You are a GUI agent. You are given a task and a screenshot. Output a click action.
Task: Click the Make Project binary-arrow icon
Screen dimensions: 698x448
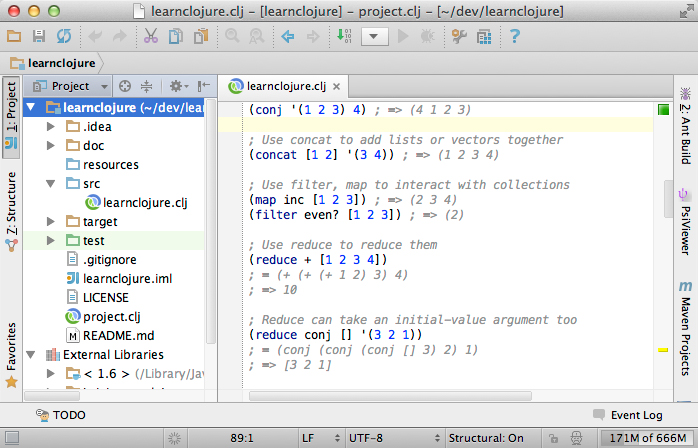pos(344,36)
